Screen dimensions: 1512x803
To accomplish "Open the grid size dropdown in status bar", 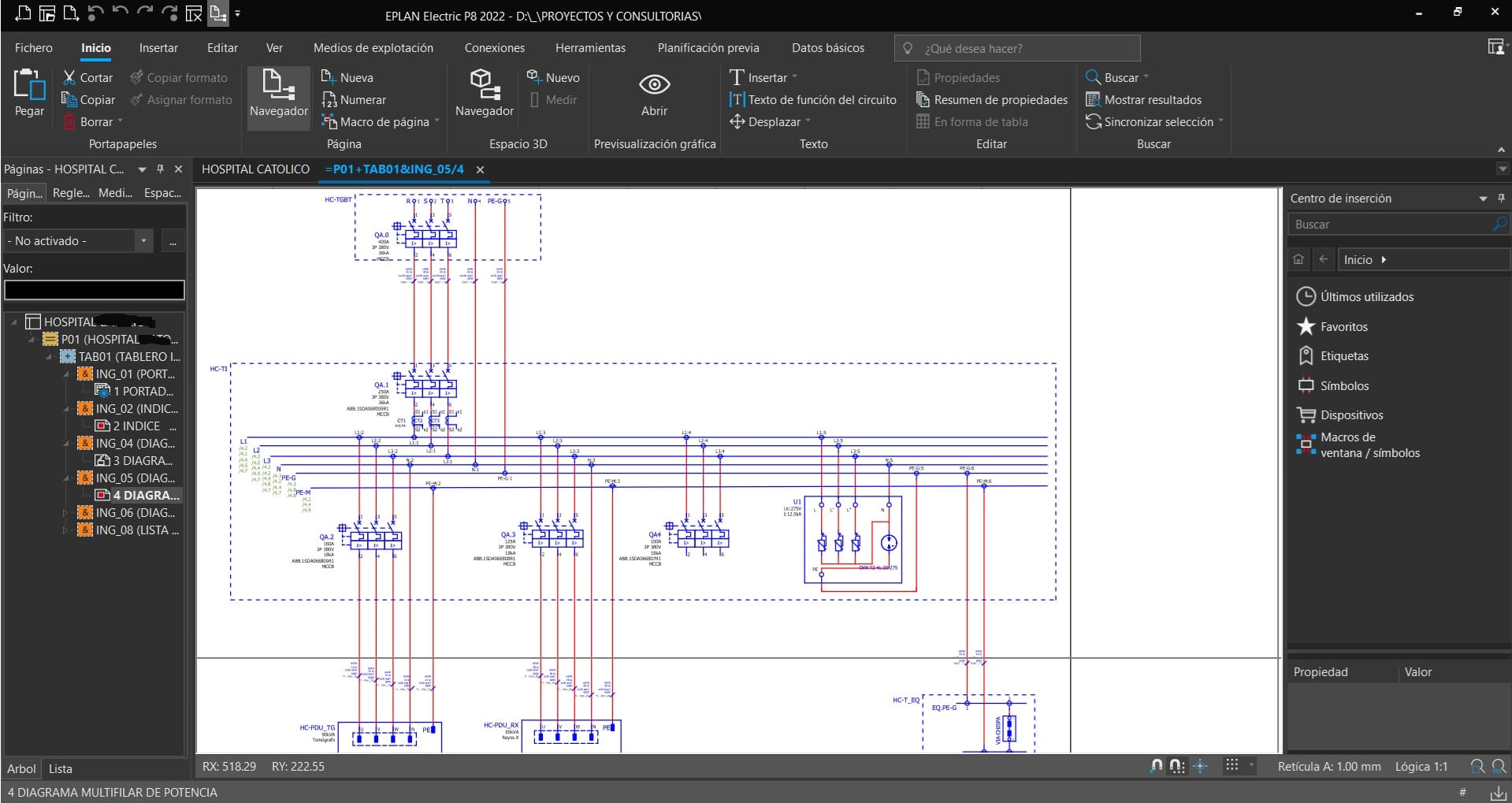I will [1251, 766].
